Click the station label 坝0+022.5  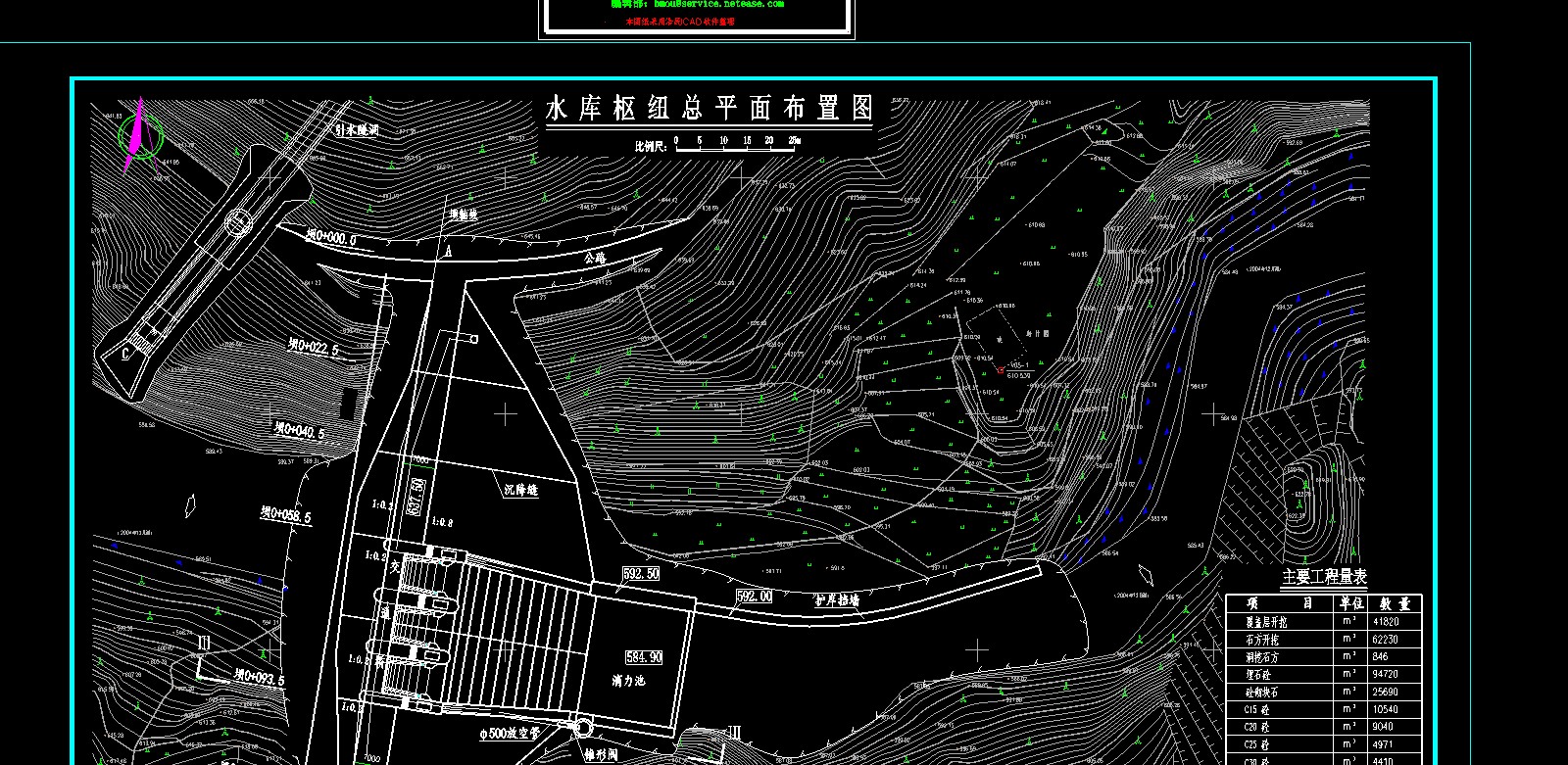[x=313, y=347]
